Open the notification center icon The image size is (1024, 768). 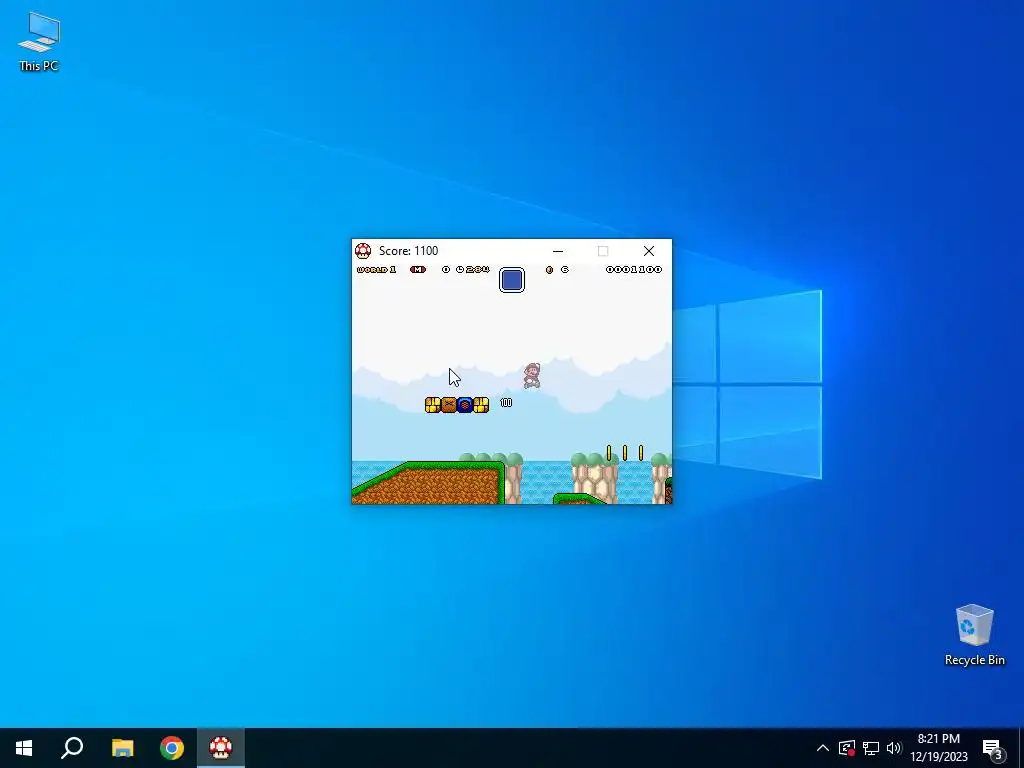(992, 748)
